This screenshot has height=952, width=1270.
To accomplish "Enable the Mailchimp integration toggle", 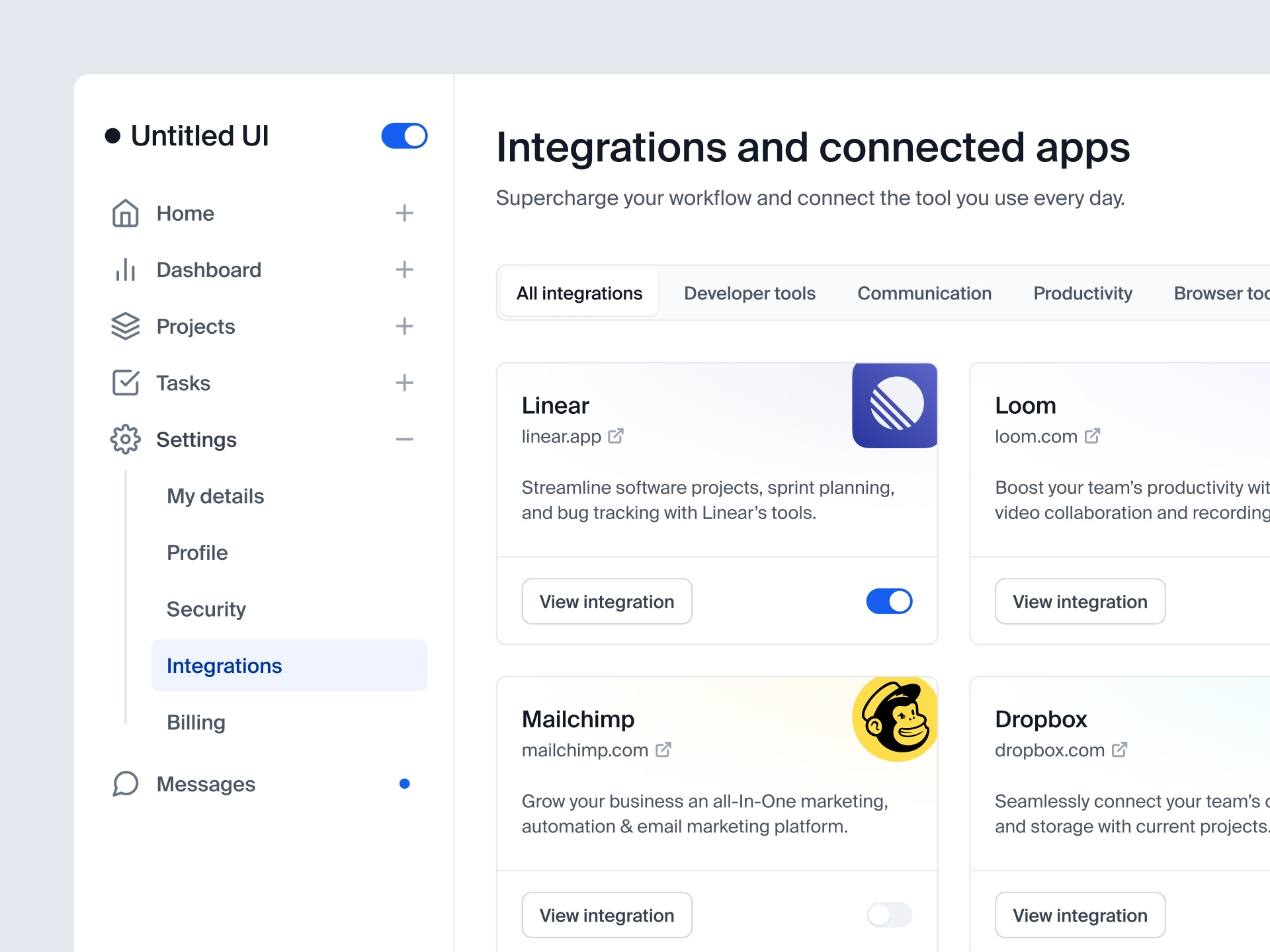I will (889, 915).
